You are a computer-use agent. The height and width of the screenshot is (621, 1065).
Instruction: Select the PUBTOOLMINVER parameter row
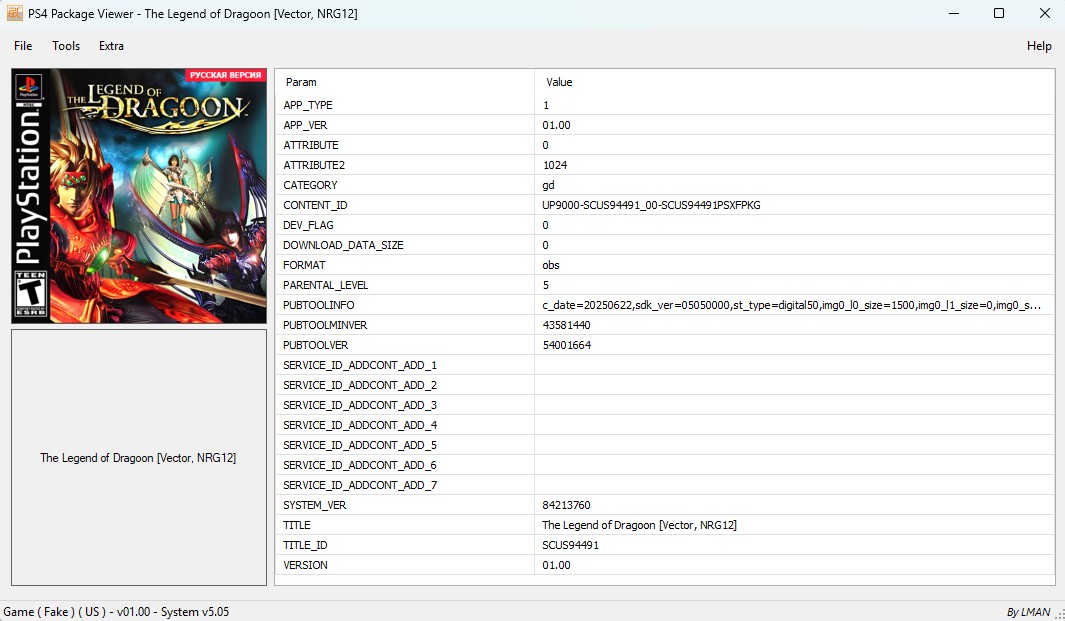664,325
